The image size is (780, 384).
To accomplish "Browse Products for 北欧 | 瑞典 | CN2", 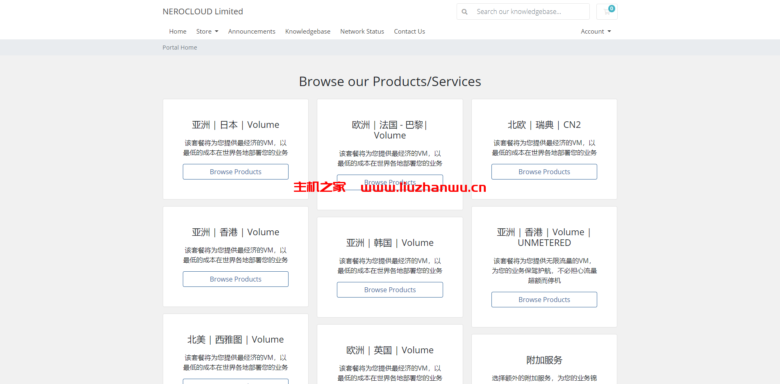I will coord(544,172).
